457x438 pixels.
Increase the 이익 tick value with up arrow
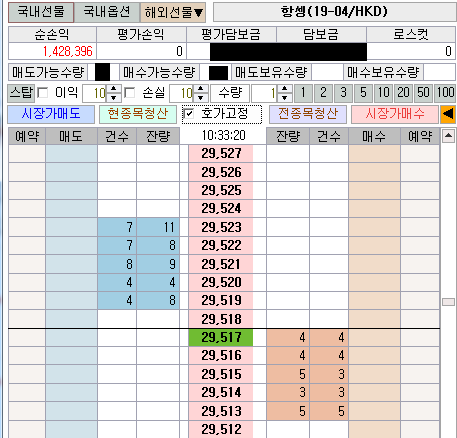[114, 89]
